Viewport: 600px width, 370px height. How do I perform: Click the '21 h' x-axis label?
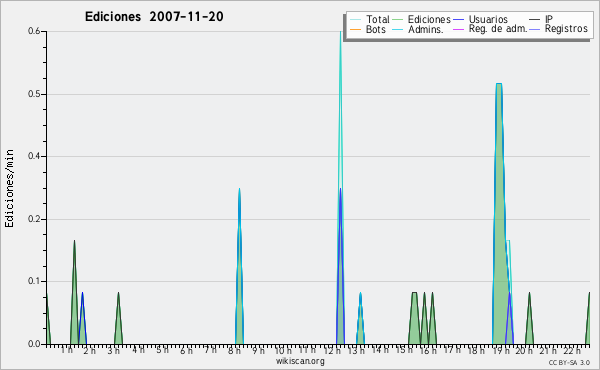pyautogui.click(x=548, y=351)
